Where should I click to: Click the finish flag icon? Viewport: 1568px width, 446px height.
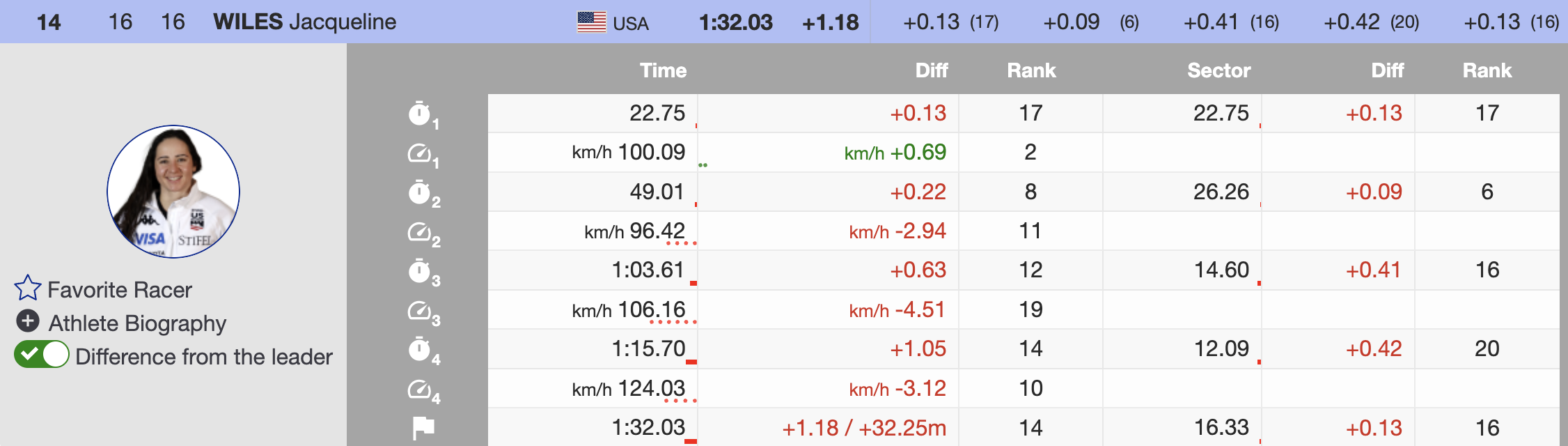coord(423,427)
